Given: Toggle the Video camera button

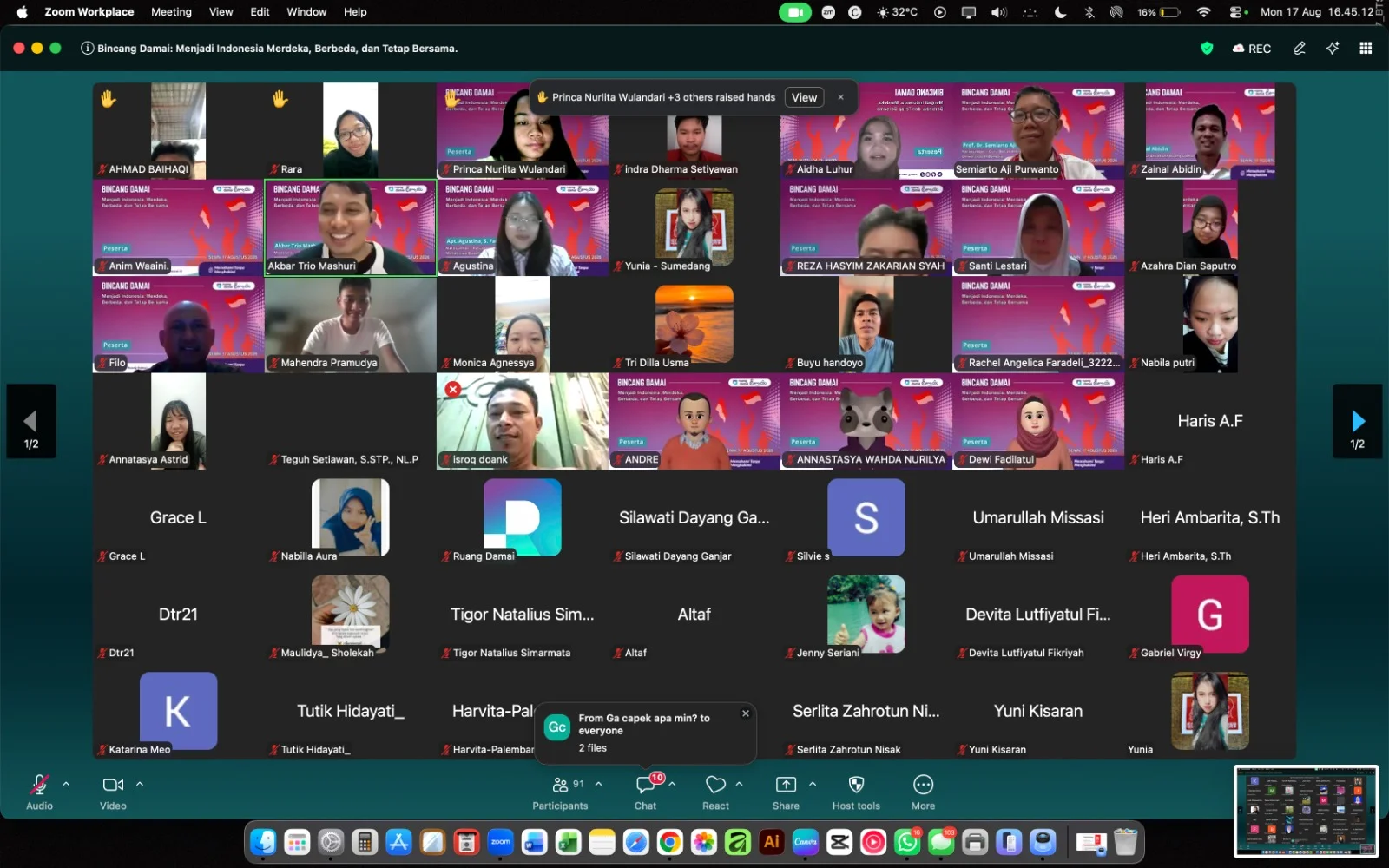Looking at the screenshot, I should [113, 785].
